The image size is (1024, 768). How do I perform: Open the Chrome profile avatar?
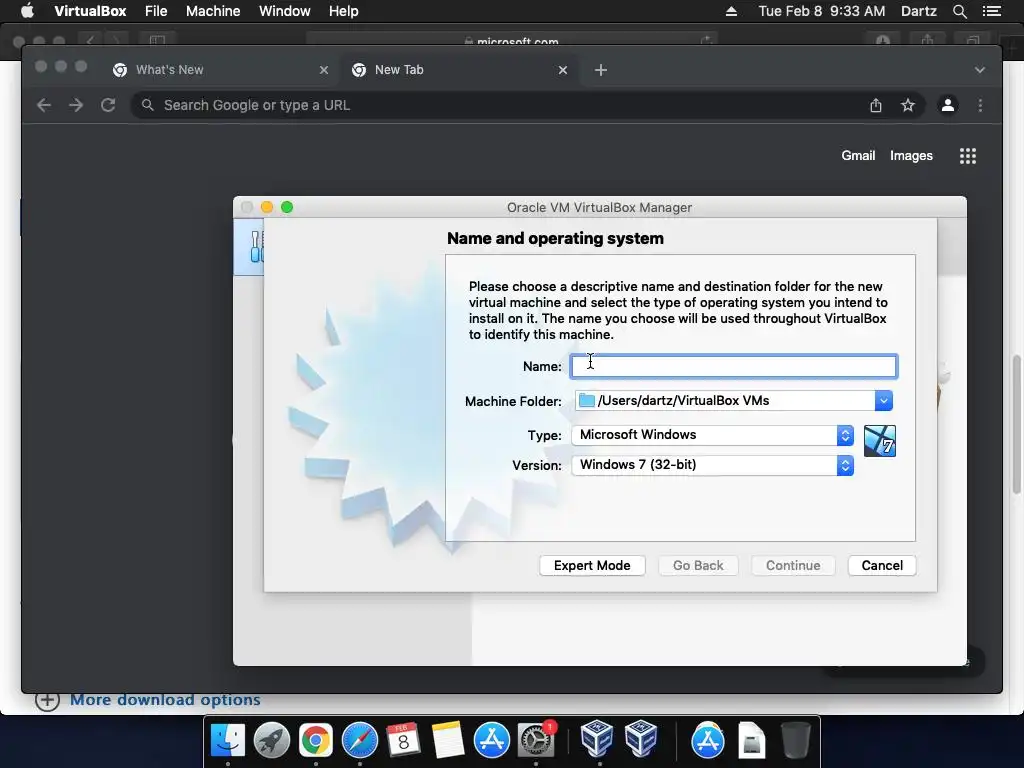948,105
